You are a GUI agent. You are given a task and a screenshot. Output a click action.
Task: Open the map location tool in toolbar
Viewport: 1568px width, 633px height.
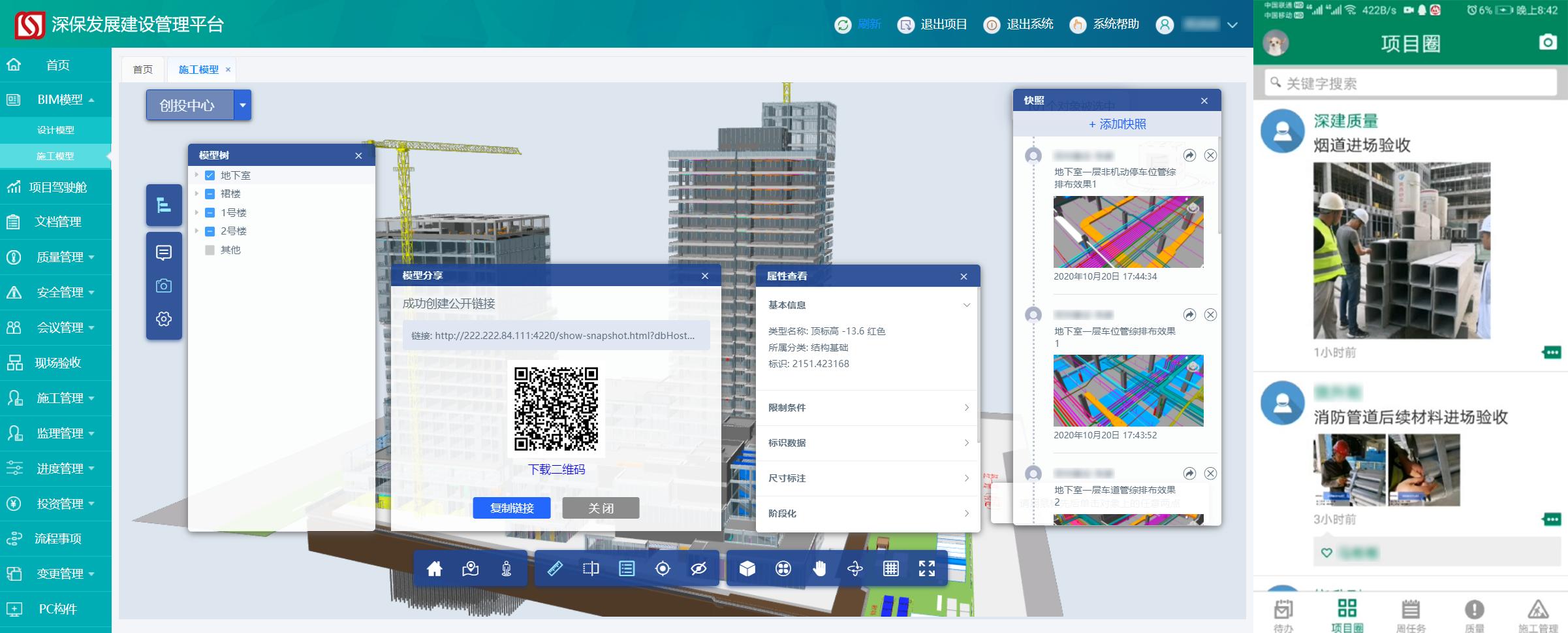coord(470,568)
